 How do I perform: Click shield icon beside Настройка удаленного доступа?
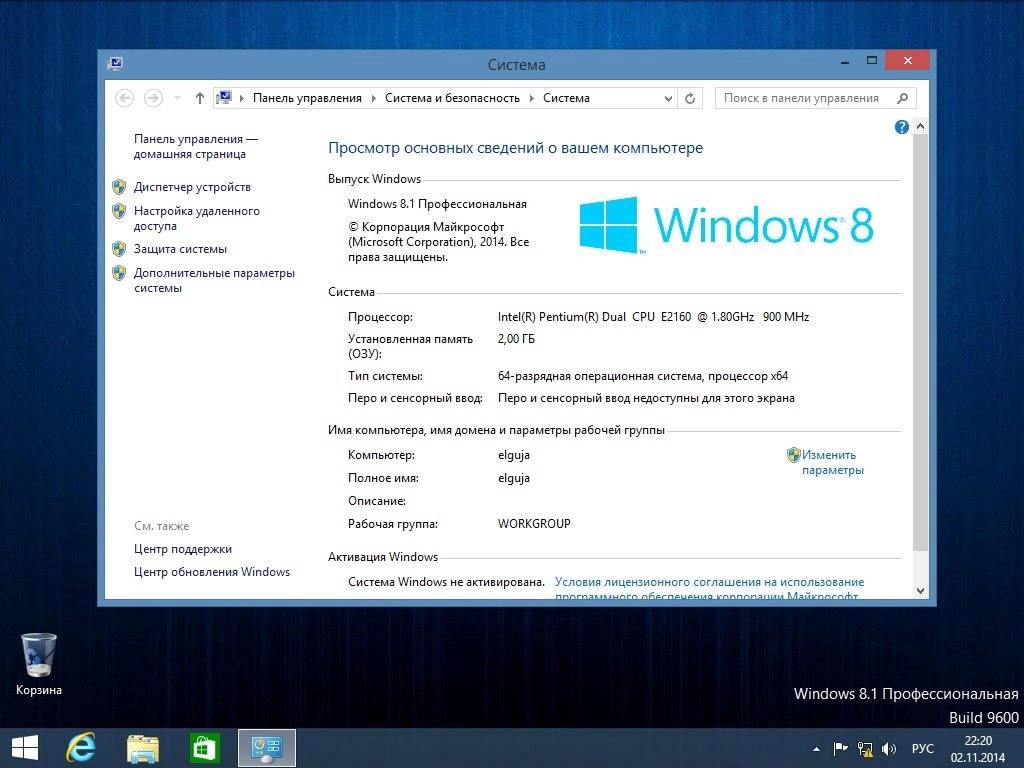(x=119, y=211)
